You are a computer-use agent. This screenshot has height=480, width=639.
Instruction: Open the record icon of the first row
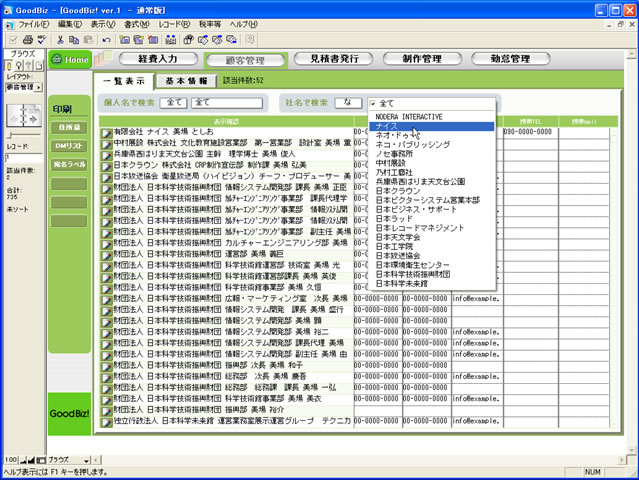(x=106, y=132)
